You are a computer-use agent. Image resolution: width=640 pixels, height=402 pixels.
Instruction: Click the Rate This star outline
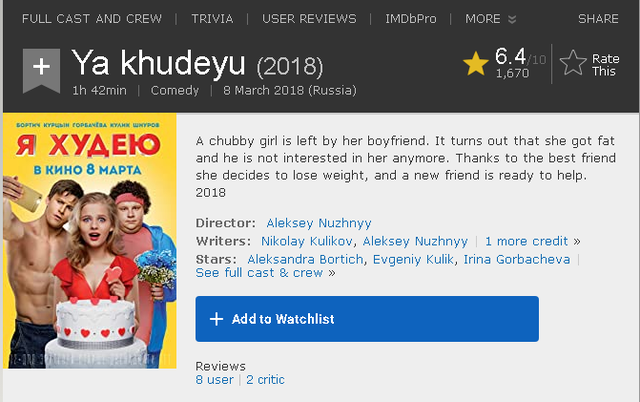[x=573, y=64]
